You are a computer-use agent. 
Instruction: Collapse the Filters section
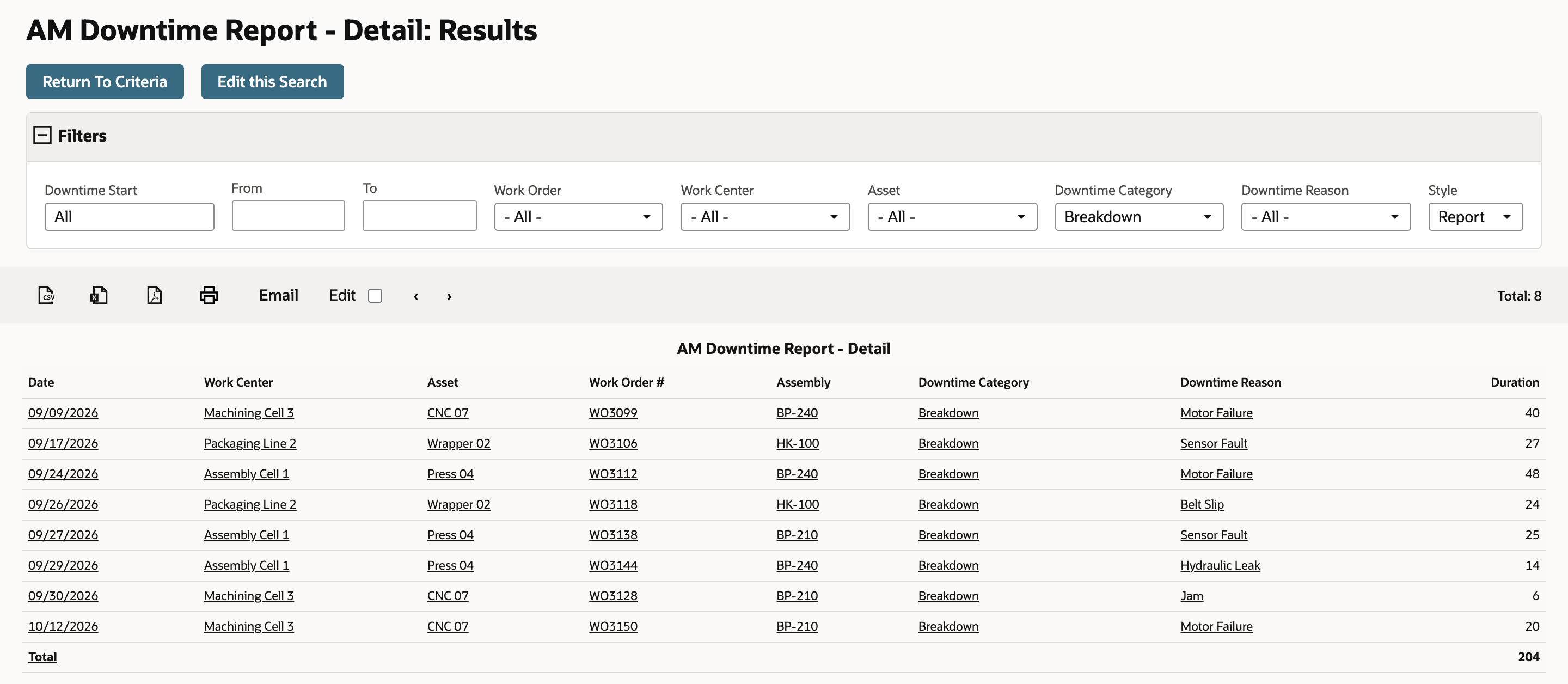(42, 135)
